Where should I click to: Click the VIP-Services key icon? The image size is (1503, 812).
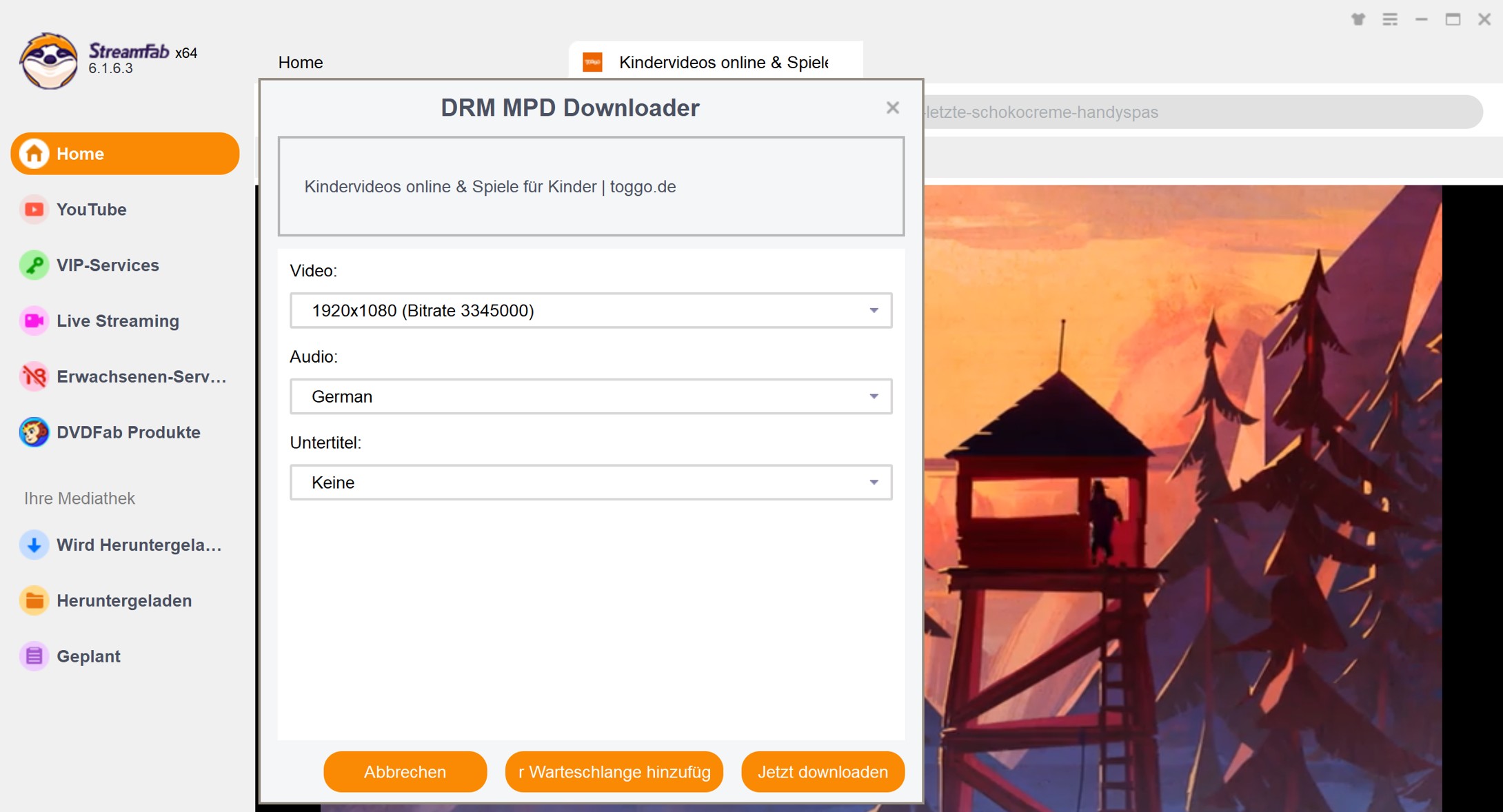point(34,265)
